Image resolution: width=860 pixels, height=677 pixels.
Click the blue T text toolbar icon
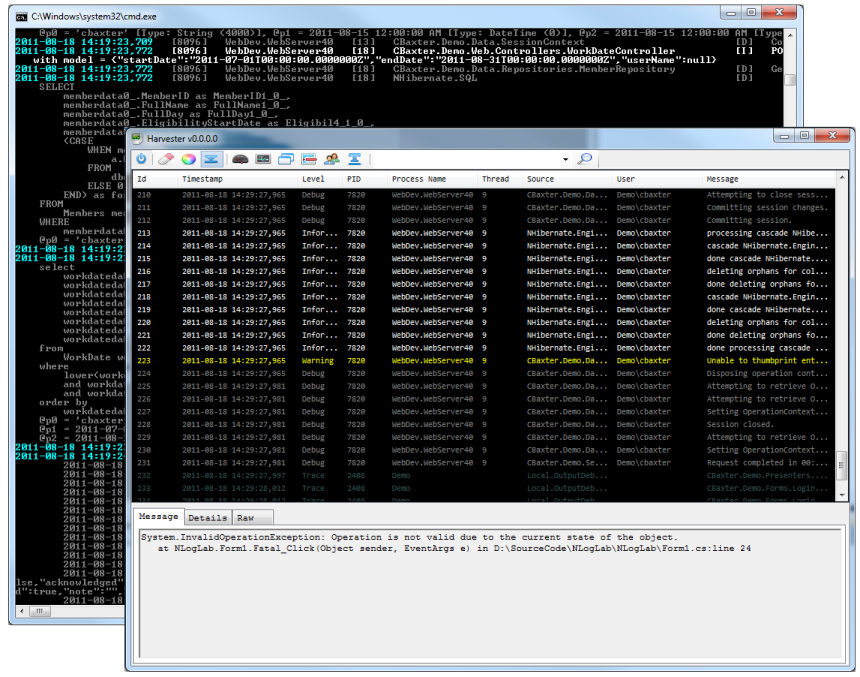[x=354, y=159]
